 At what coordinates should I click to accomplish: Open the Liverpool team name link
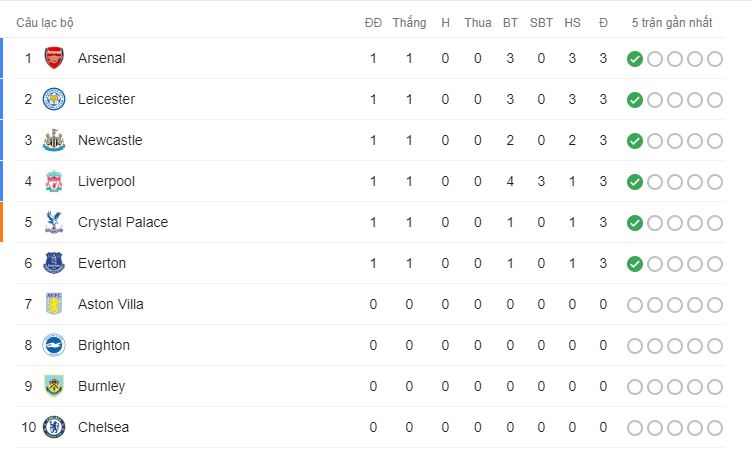pos(106,181)
